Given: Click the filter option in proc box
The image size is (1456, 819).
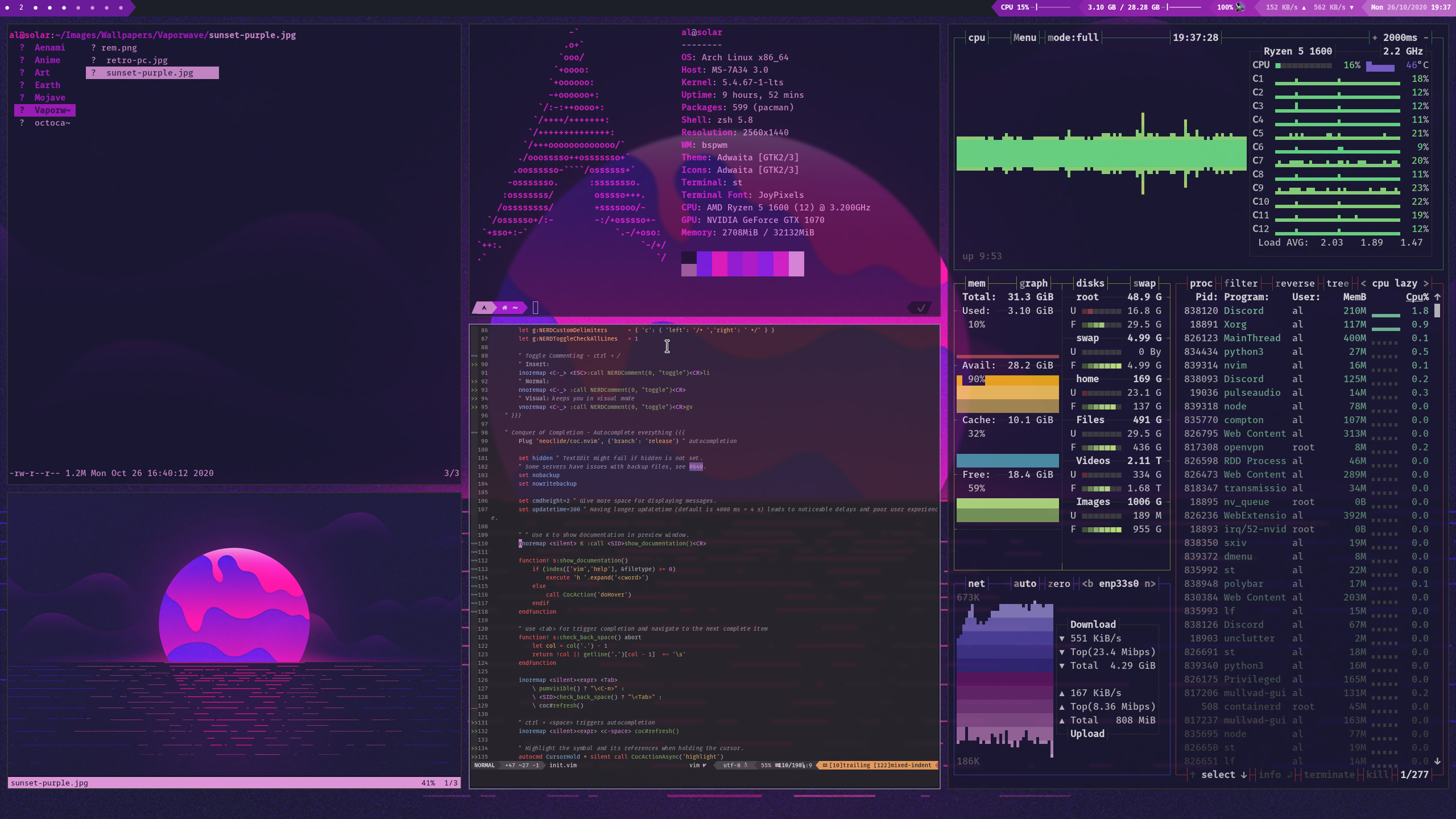Looking at the screenshot, I should (x=1241, y=283).
